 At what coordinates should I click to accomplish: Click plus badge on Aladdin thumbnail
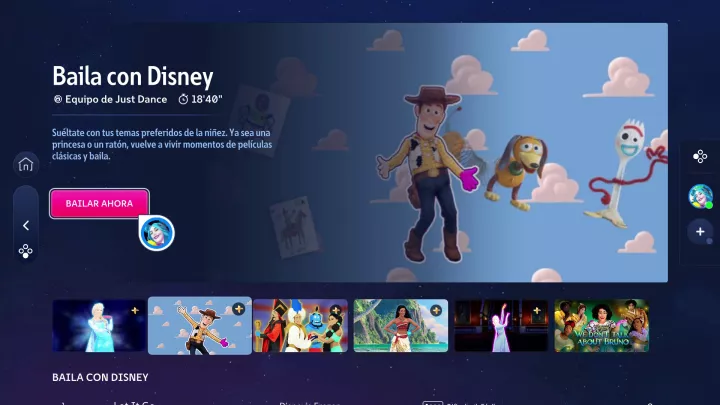click(x=336, y=311)
